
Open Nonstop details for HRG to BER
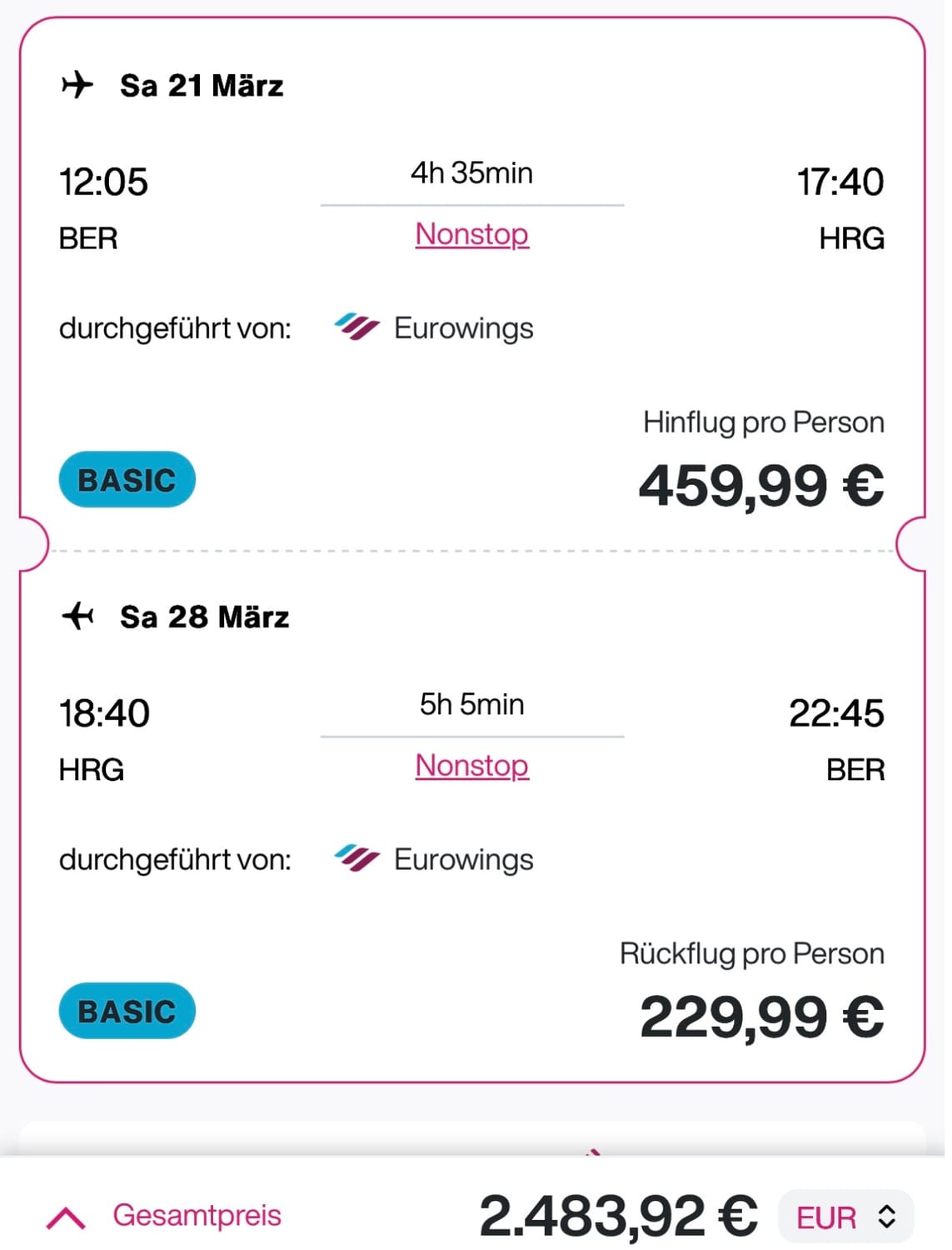click(471, 765)
